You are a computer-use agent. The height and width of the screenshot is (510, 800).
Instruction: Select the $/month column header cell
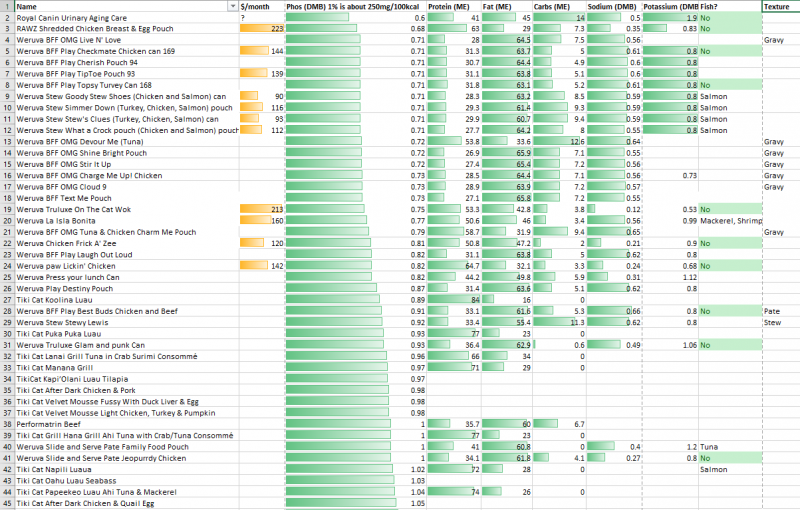(x=261, y=6)
